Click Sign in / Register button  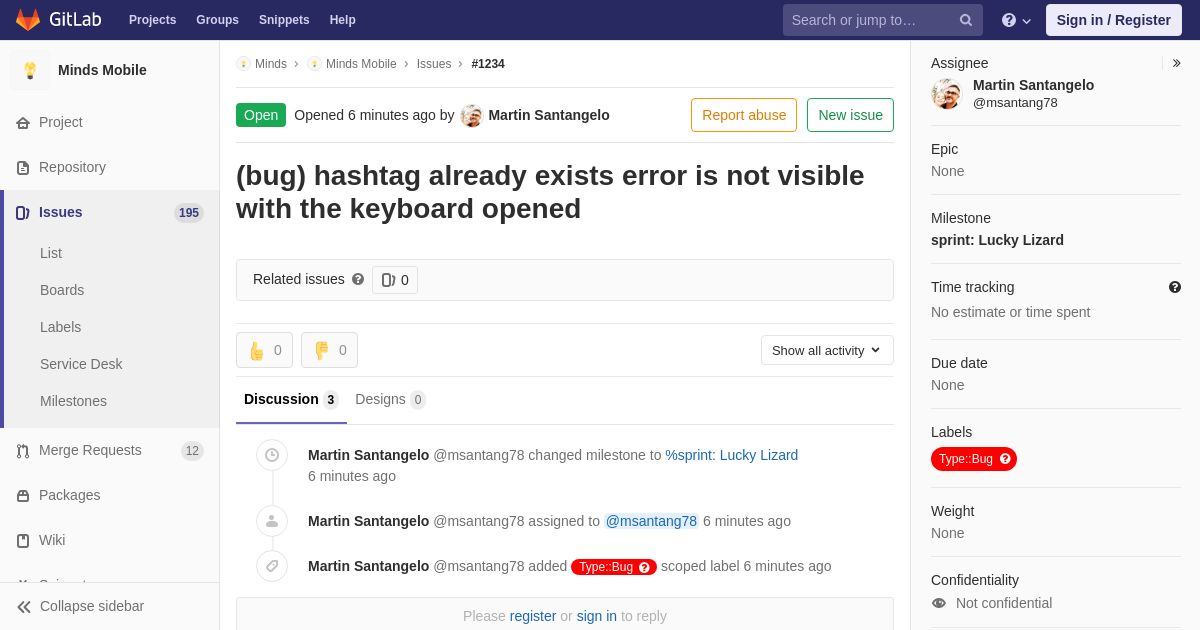tap(1113, 20)
